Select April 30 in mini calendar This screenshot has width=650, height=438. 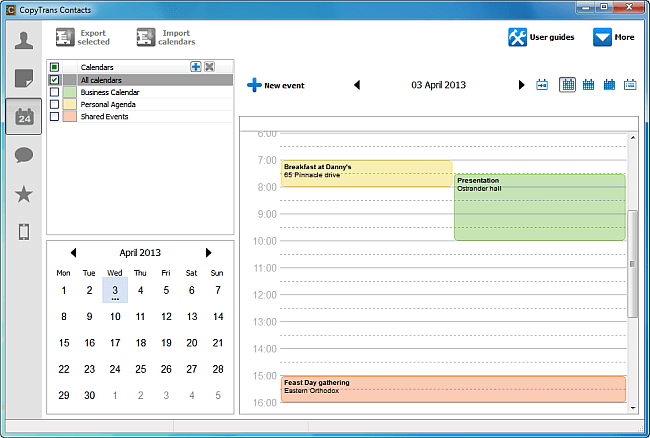[90, 395]
